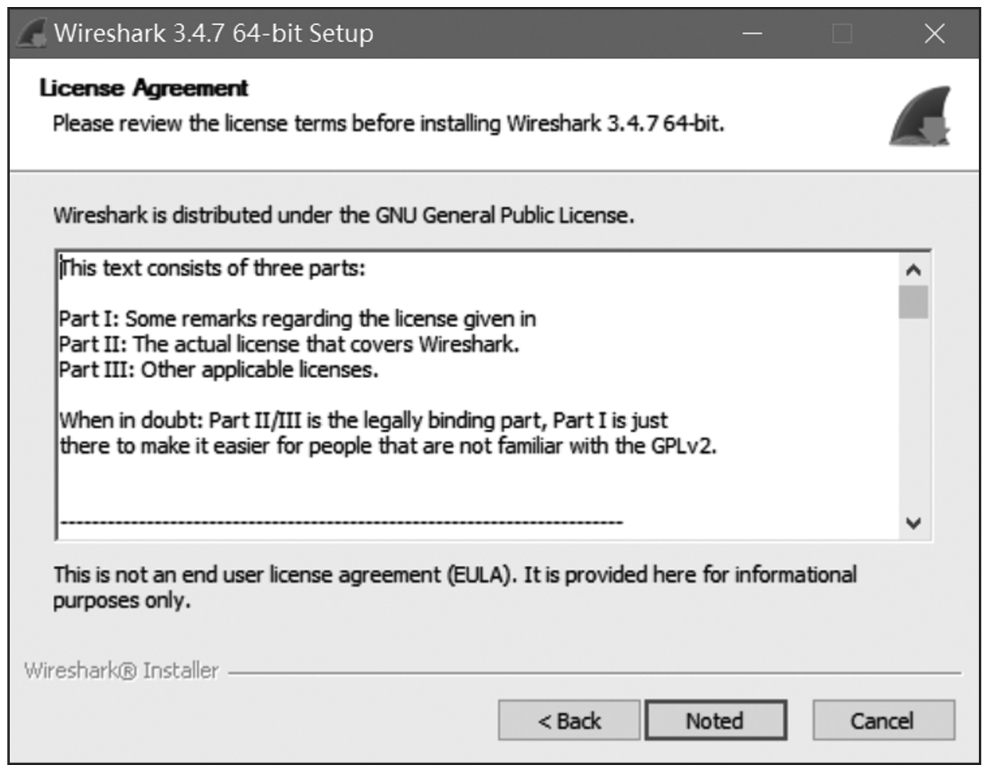The width and height of the screenshot is (988, 772).
Task: Click the Wireshark fin icon in title bar
Action: point(32,34)
